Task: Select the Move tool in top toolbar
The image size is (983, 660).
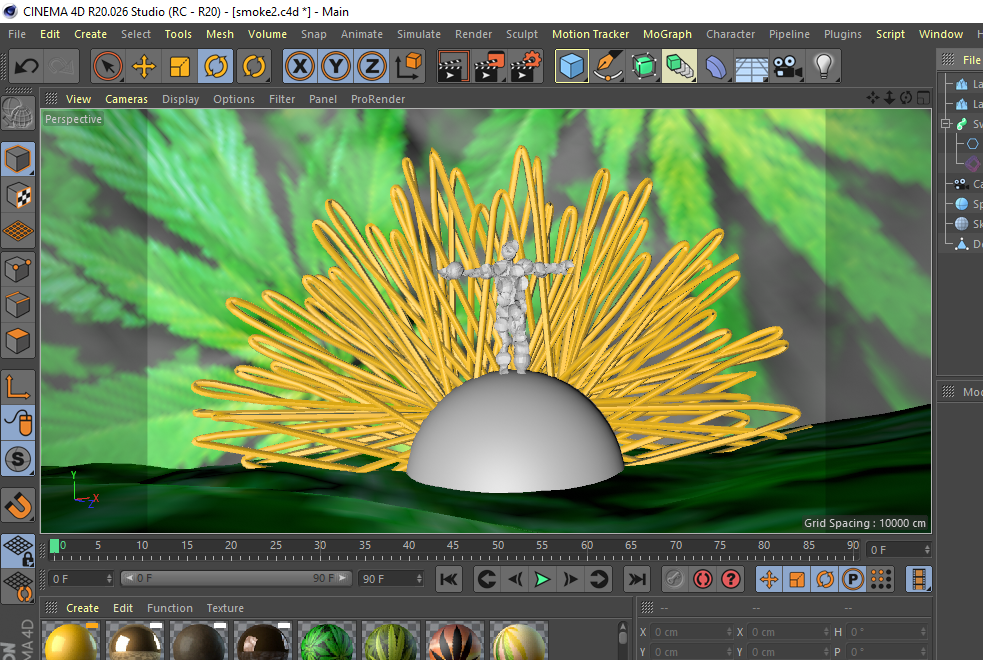Action: [x=144, y=66]
